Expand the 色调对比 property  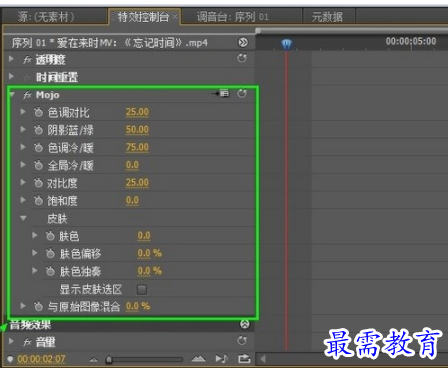[x=23, y=112]
